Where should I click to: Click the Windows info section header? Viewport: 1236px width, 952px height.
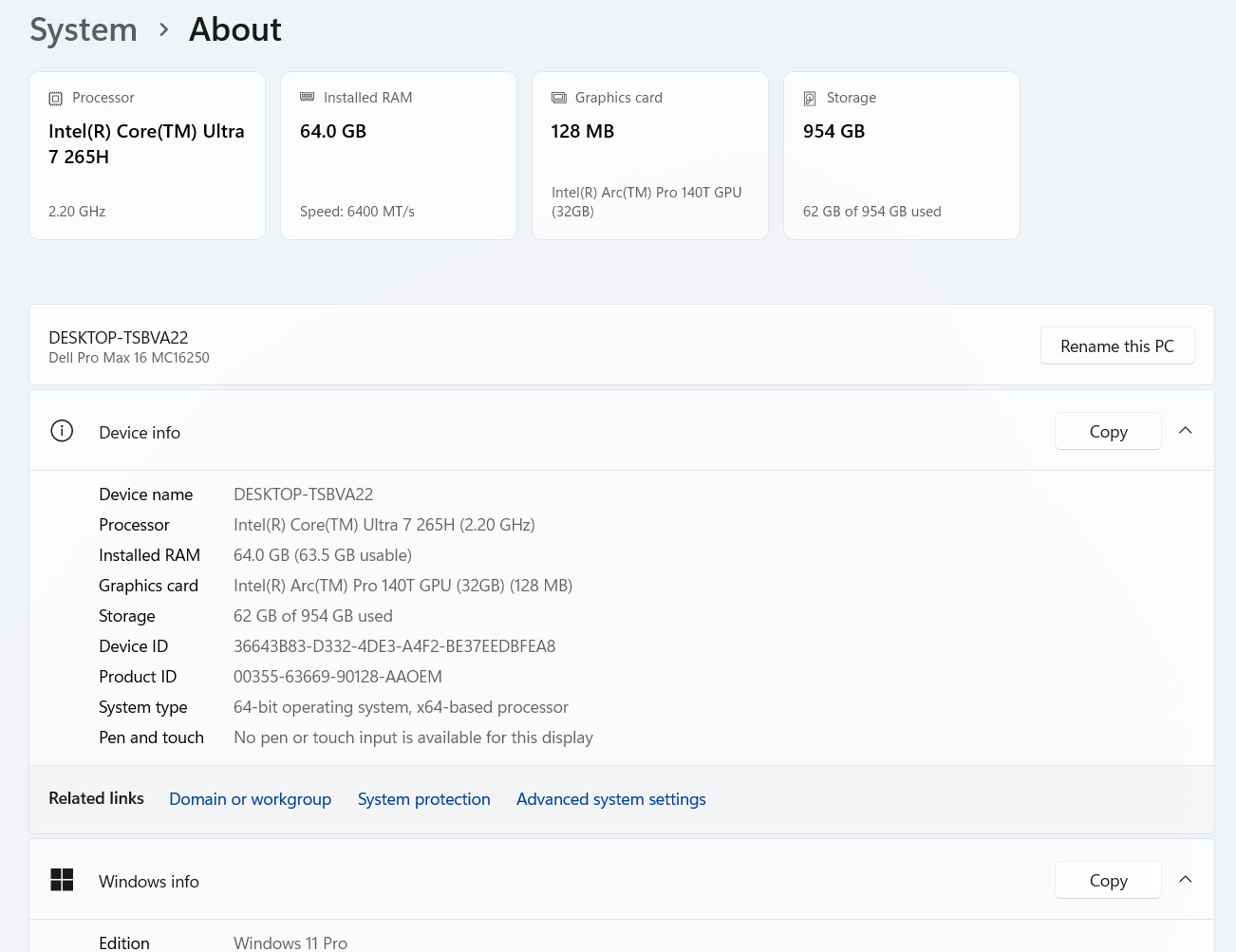click(x=622, y=880)
